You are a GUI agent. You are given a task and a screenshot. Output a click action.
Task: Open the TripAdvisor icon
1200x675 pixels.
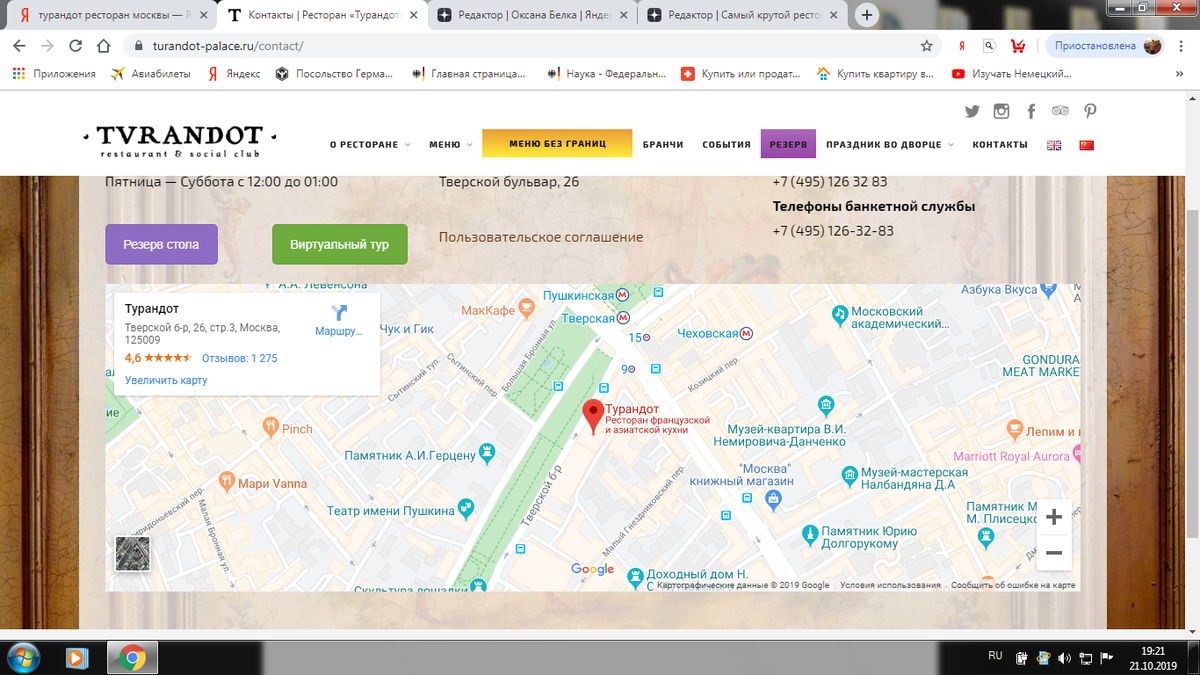1060,111
